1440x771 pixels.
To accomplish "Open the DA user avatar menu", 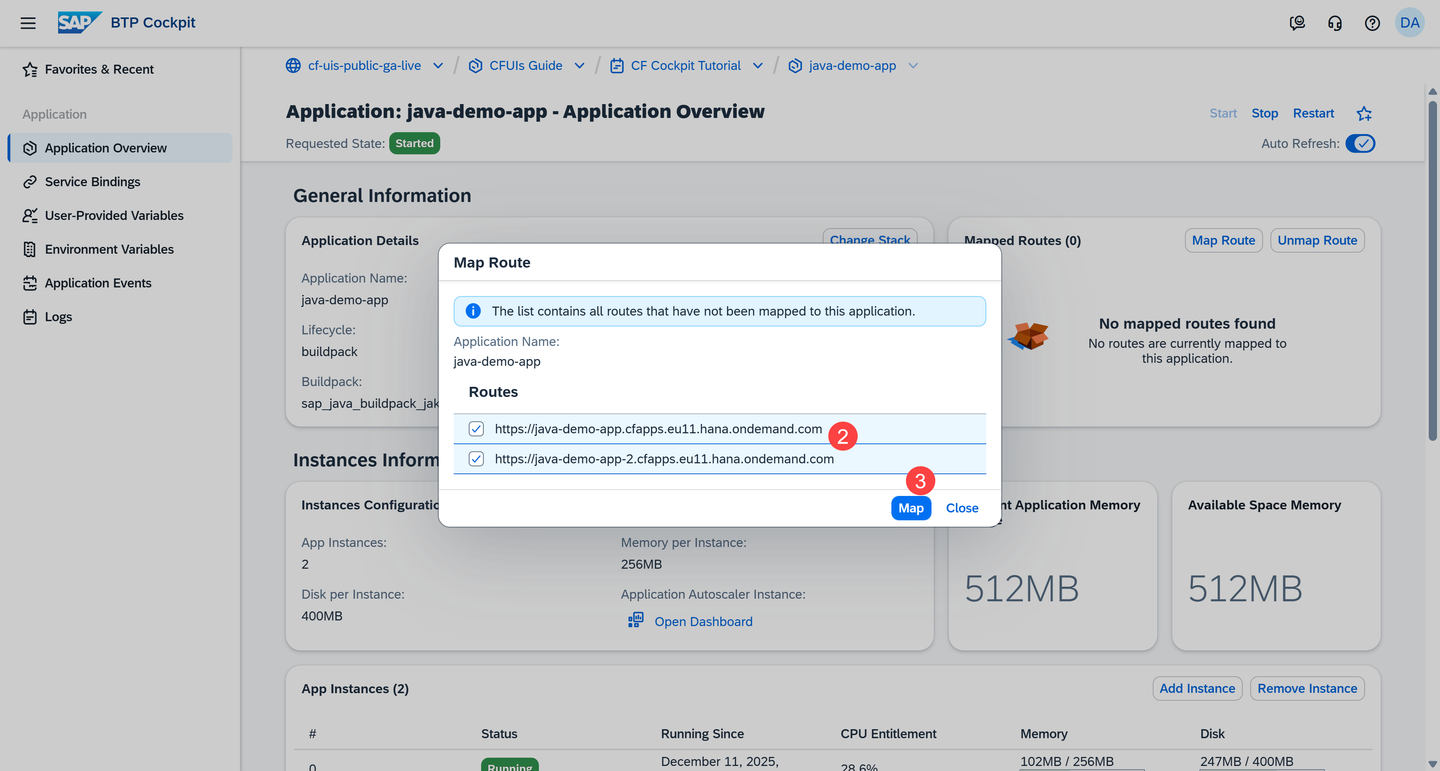I will point(1409,23).
